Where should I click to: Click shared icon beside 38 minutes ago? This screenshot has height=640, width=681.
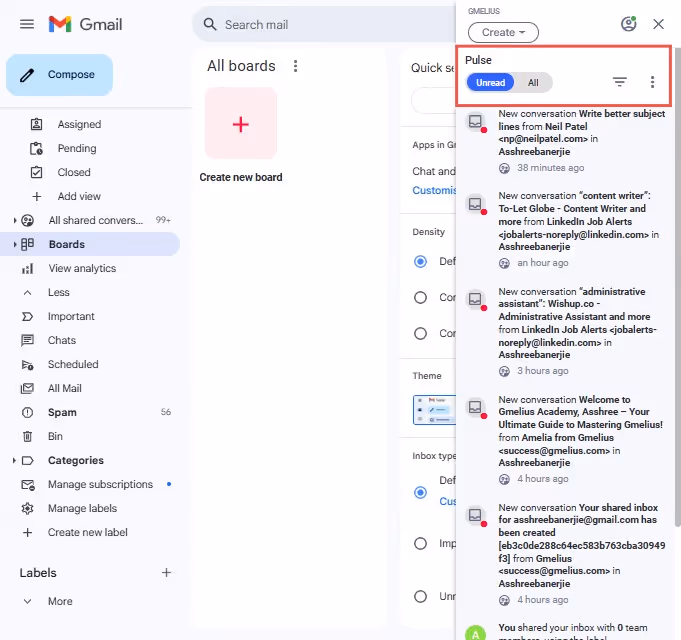pos(504,168)
